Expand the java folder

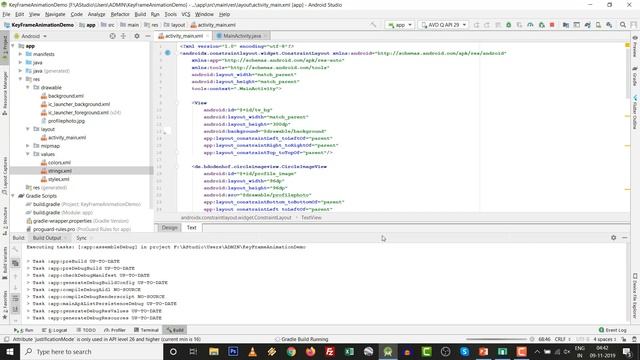20,62
